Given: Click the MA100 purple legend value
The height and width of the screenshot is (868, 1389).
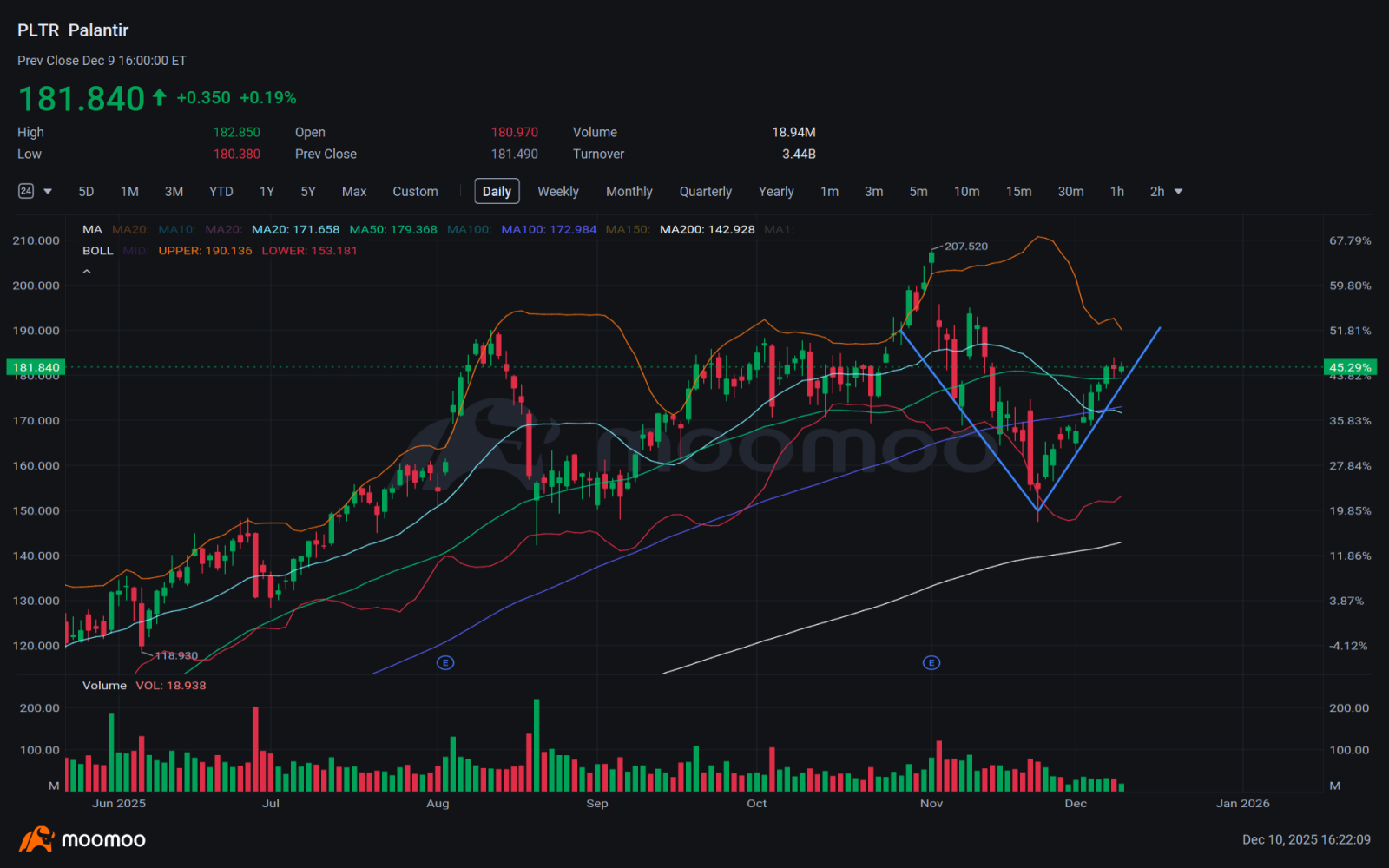Looking at the screenshot, I should click(549, 229).
